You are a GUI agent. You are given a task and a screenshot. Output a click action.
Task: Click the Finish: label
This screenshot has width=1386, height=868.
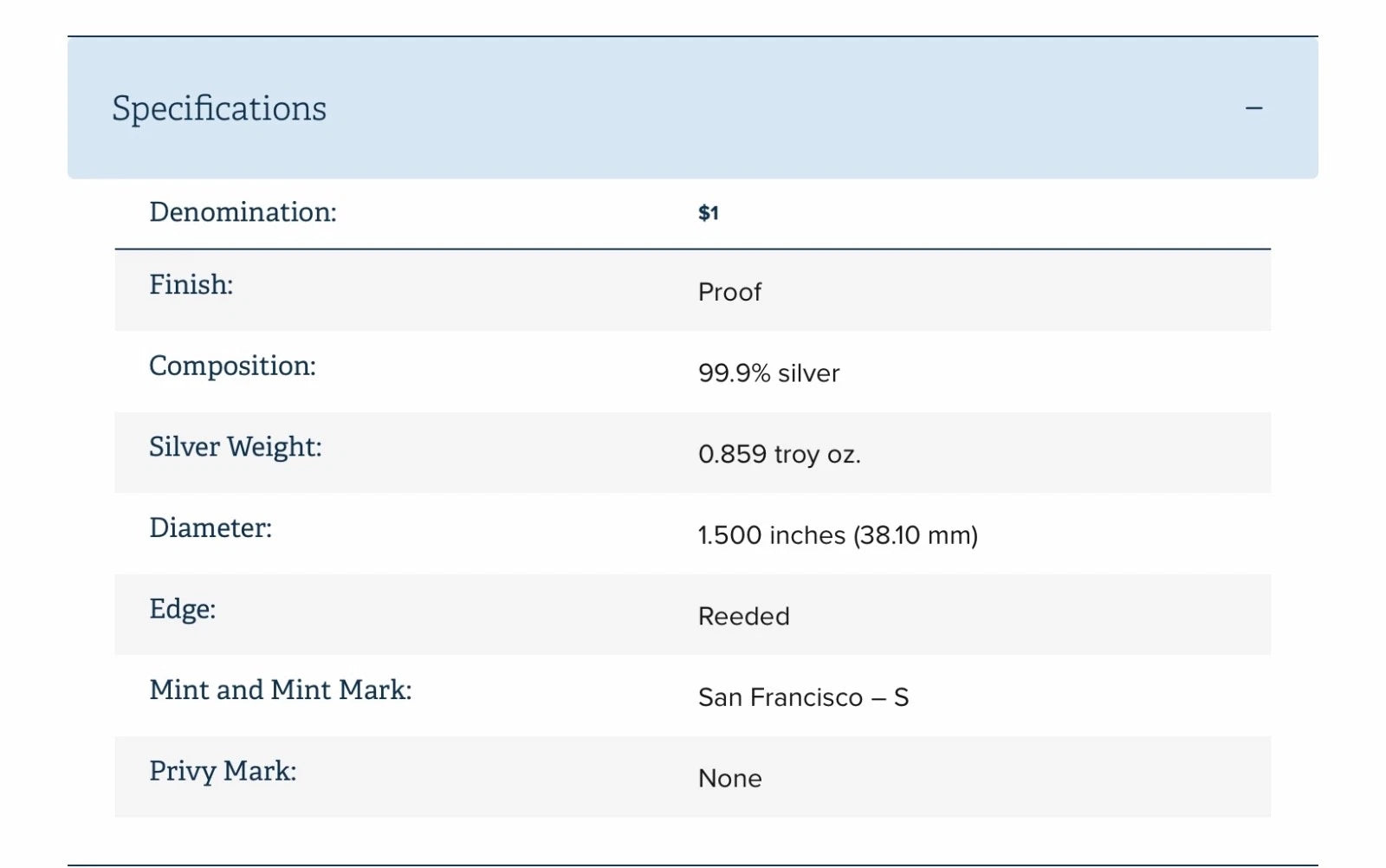[x=191, y=284]
